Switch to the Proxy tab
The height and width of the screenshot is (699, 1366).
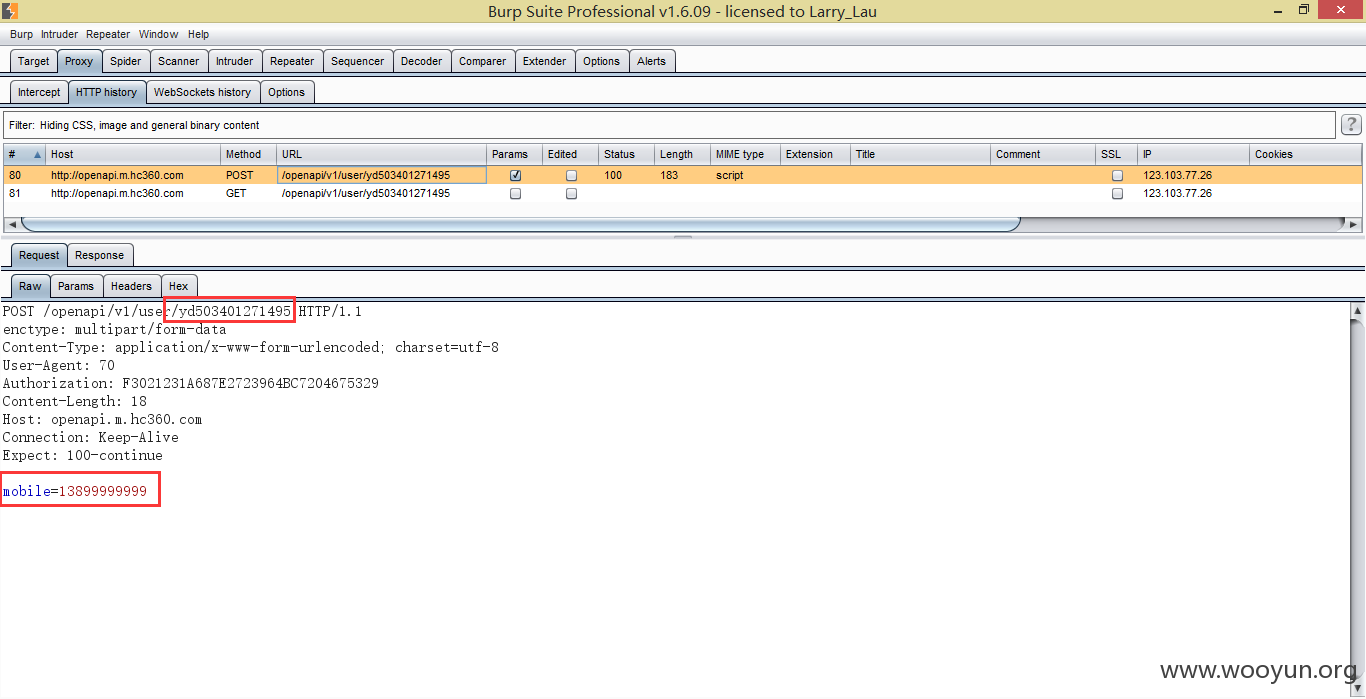click(79, 61)
